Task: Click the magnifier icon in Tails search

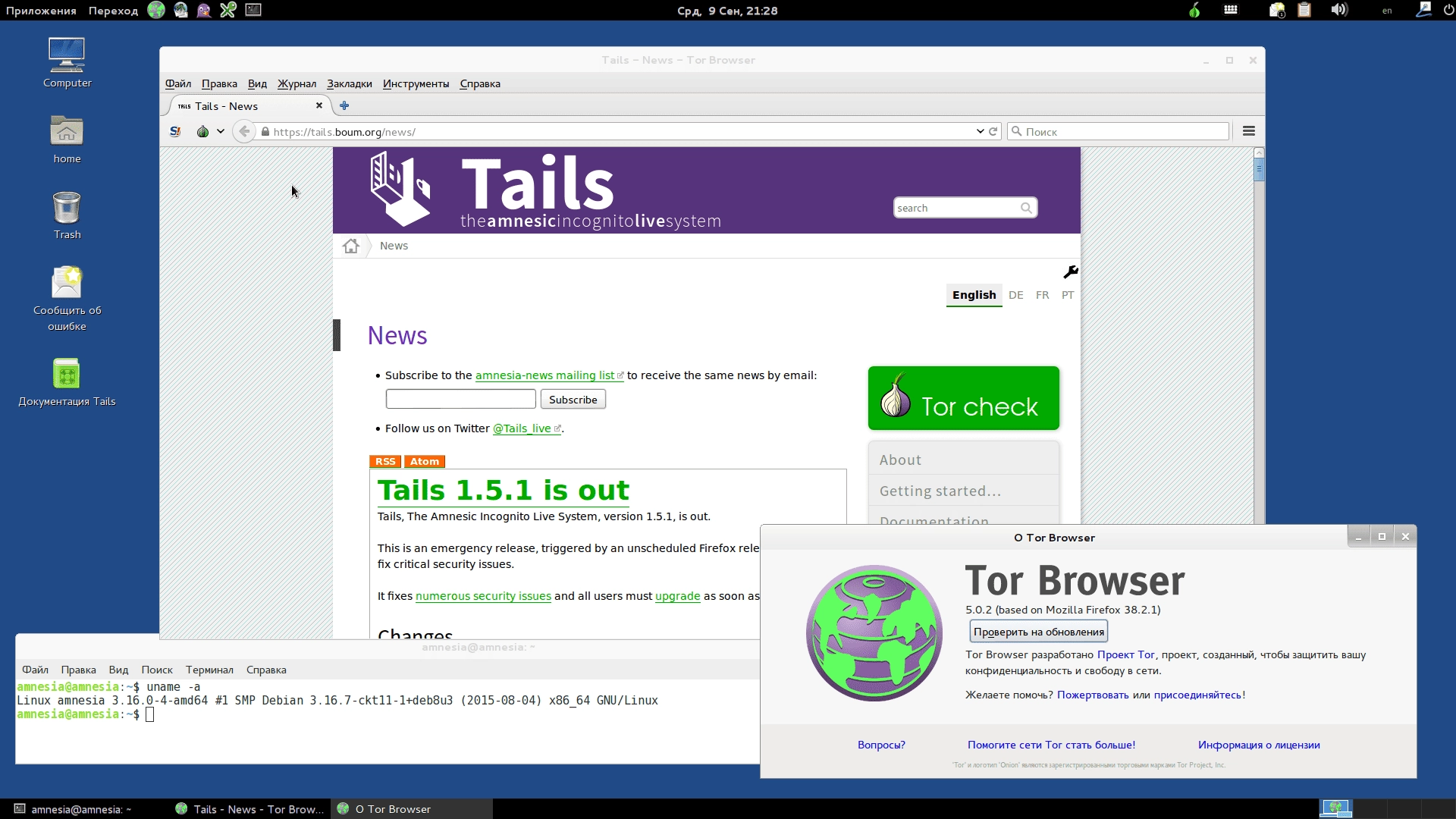Action: [x=1026, y=208]
